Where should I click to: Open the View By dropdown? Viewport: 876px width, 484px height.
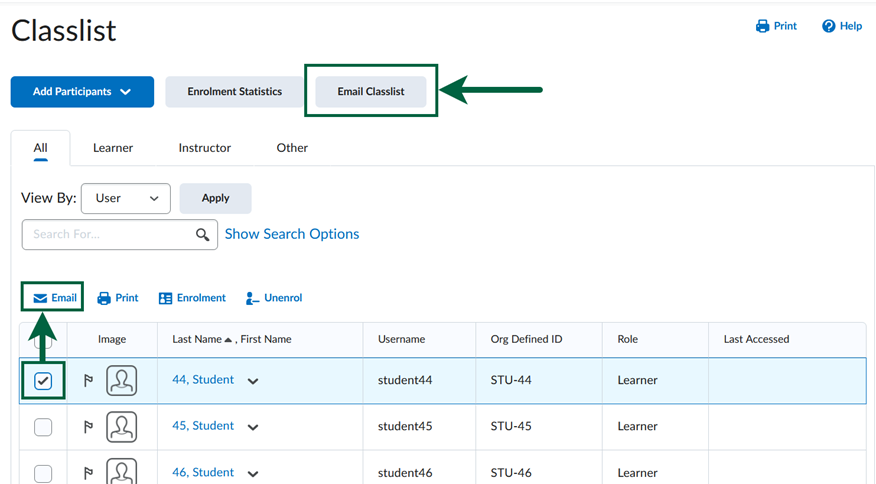click(x=126, y=198)
